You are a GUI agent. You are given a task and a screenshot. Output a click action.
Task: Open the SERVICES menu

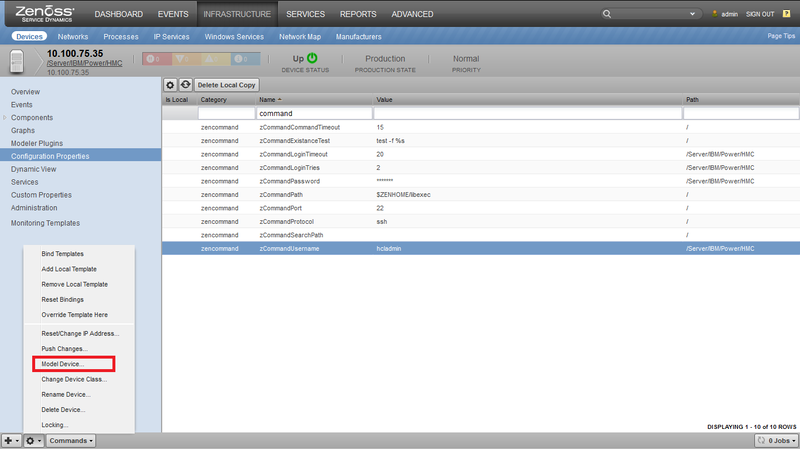pos(305,14)
